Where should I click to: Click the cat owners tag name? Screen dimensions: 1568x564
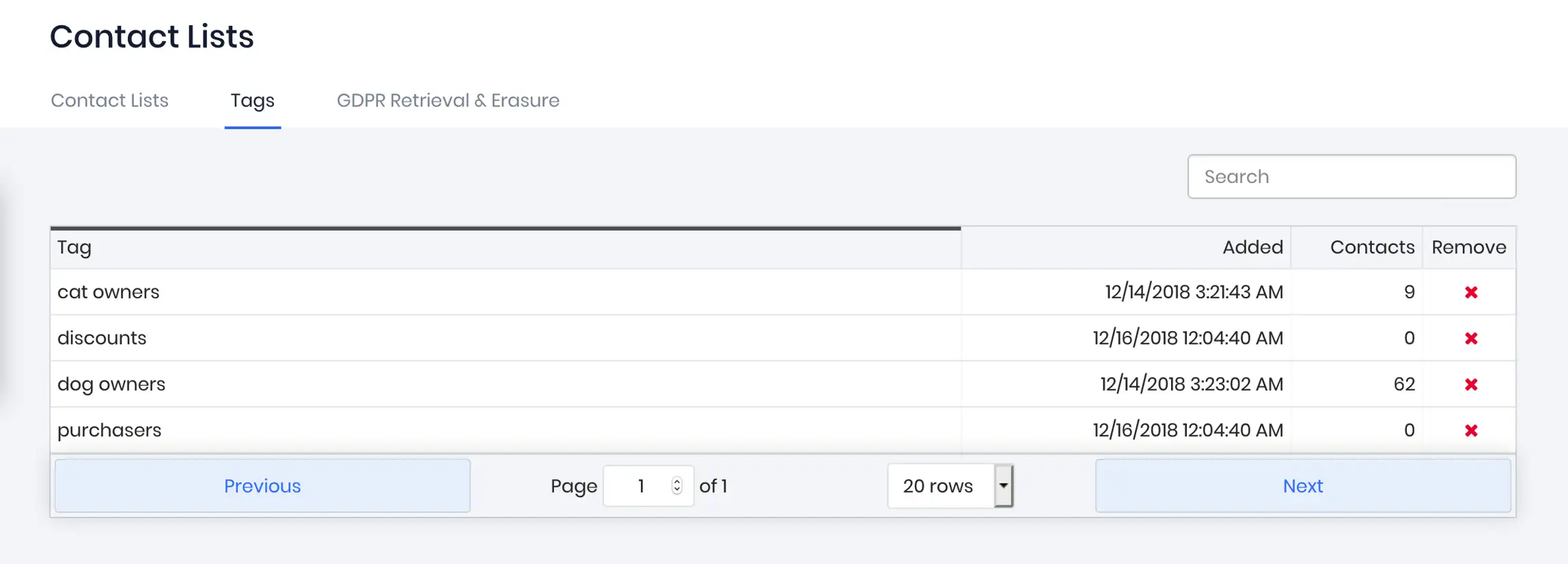point(108,292)
